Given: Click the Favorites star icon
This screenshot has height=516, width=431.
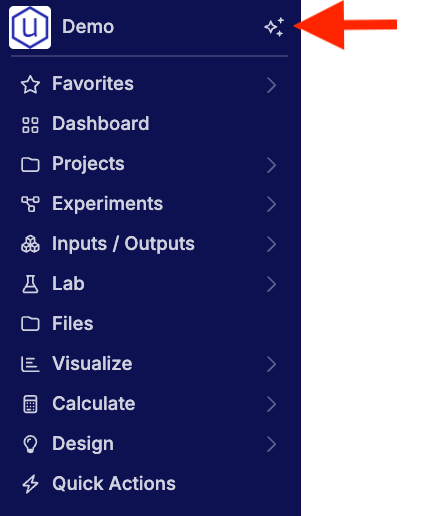Looking at the screenshot, I should tap(30, 85).
